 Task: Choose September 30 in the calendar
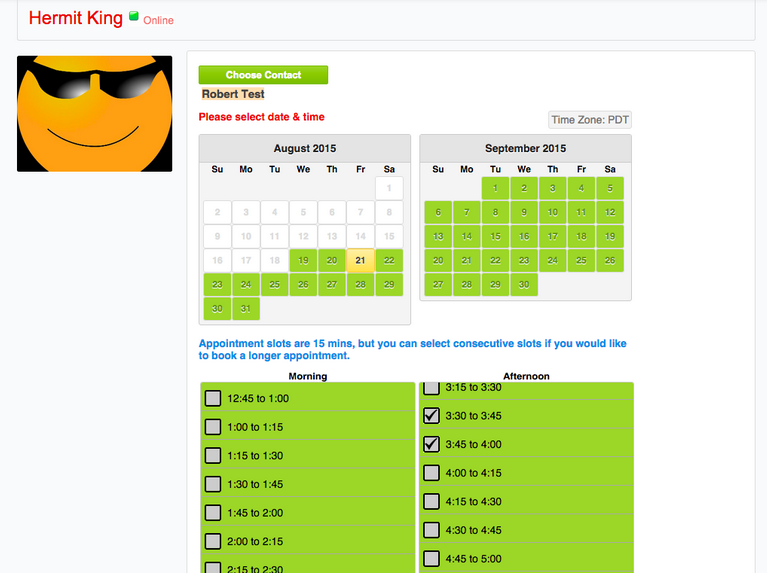click(x=524, y=284)
